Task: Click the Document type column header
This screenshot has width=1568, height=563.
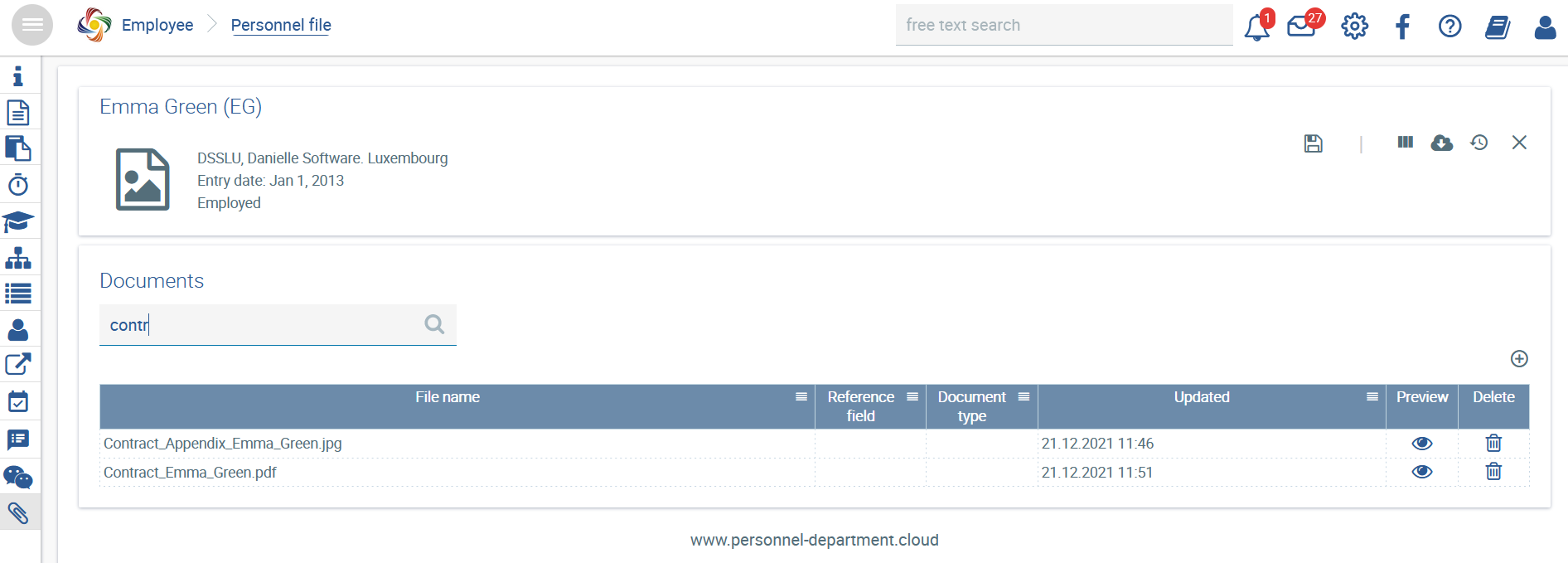Action: pyautogui.click(x=971, y=406)
